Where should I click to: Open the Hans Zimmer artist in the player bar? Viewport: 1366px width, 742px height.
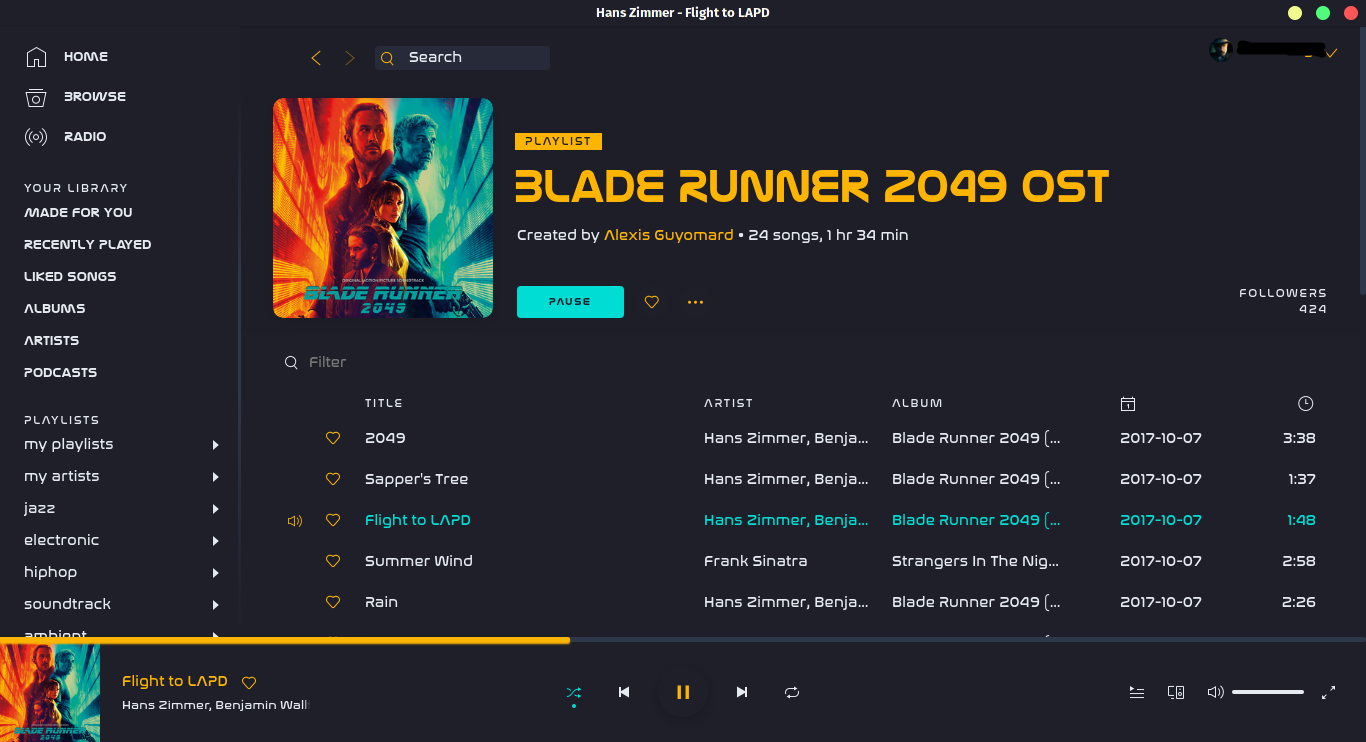tap(165, 705)
